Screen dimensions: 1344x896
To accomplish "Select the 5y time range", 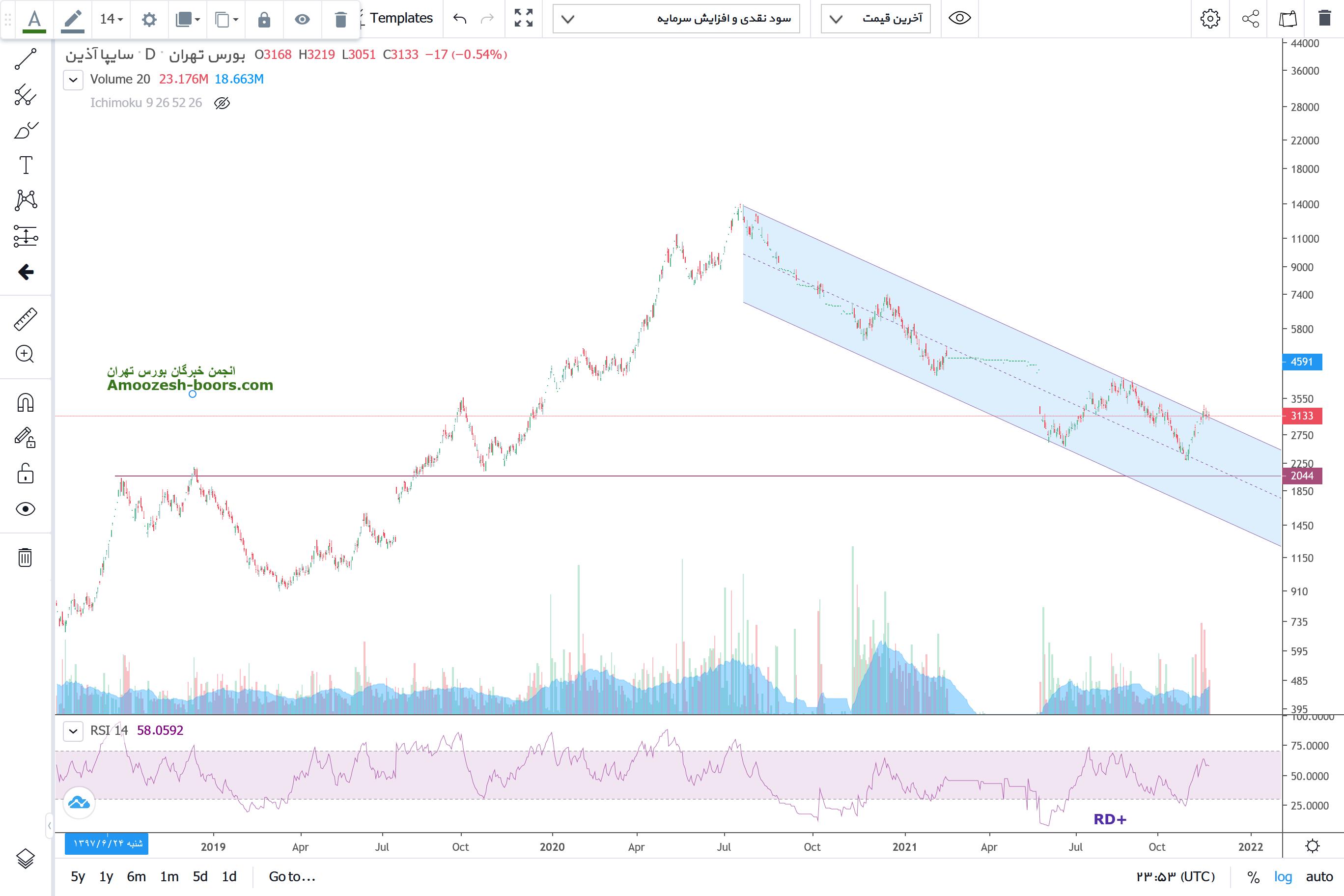I will [x=78, y=876].
